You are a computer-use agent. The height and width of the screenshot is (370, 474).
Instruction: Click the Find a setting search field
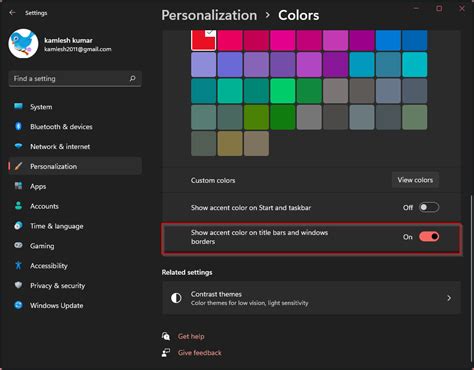tap(75, 79)
